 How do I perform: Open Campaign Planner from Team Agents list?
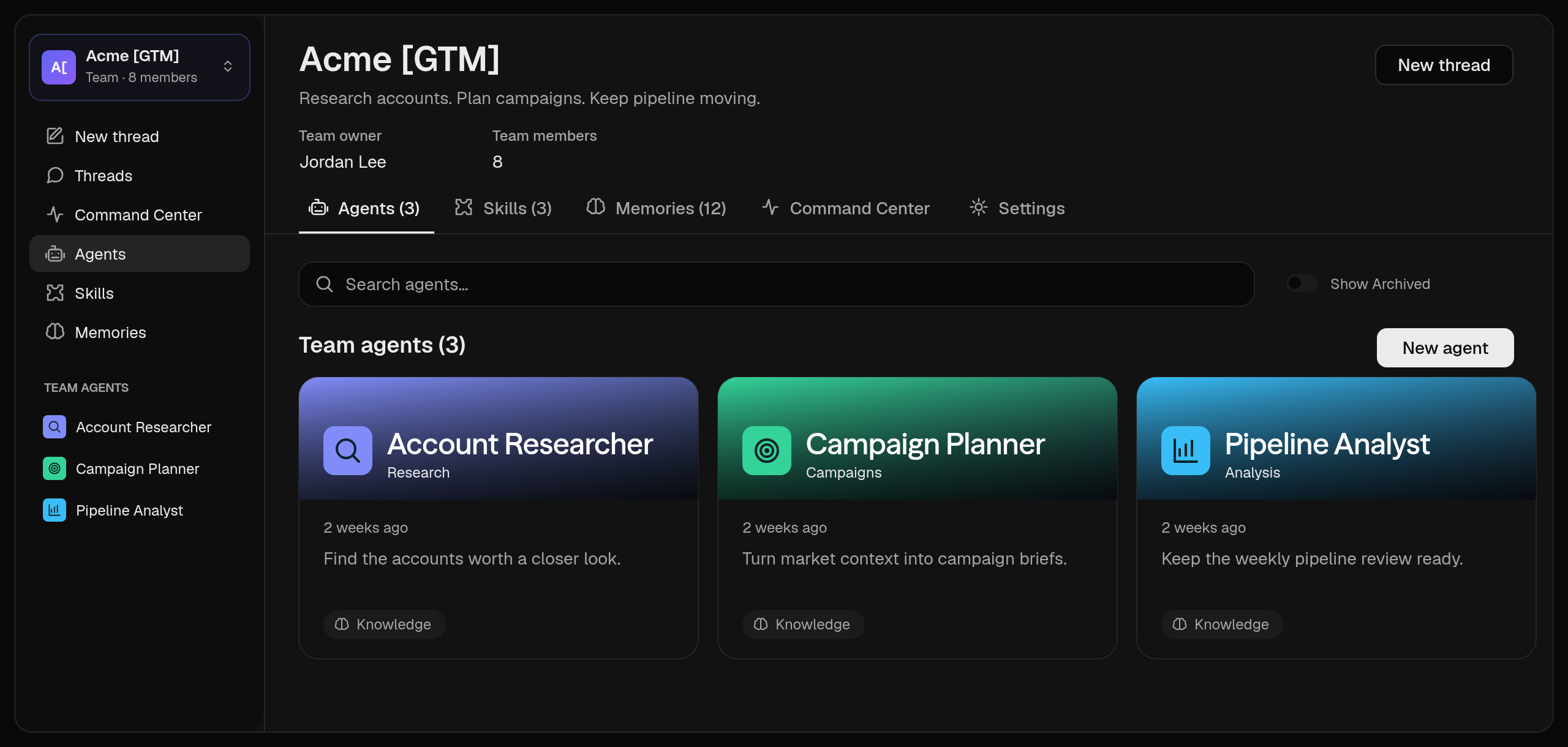click(140, 468)
